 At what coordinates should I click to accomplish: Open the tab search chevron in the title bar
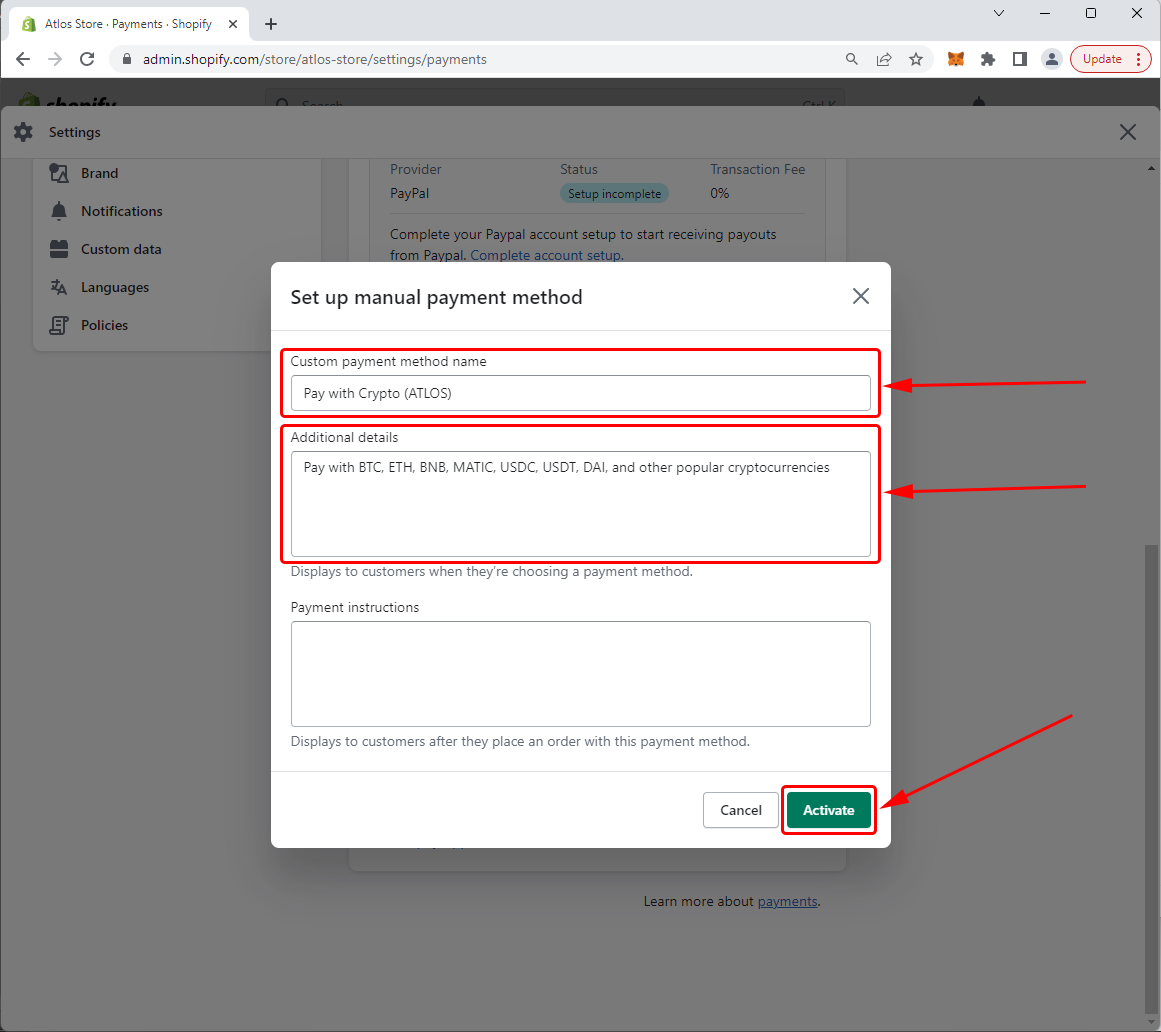[x=999, y=13]
